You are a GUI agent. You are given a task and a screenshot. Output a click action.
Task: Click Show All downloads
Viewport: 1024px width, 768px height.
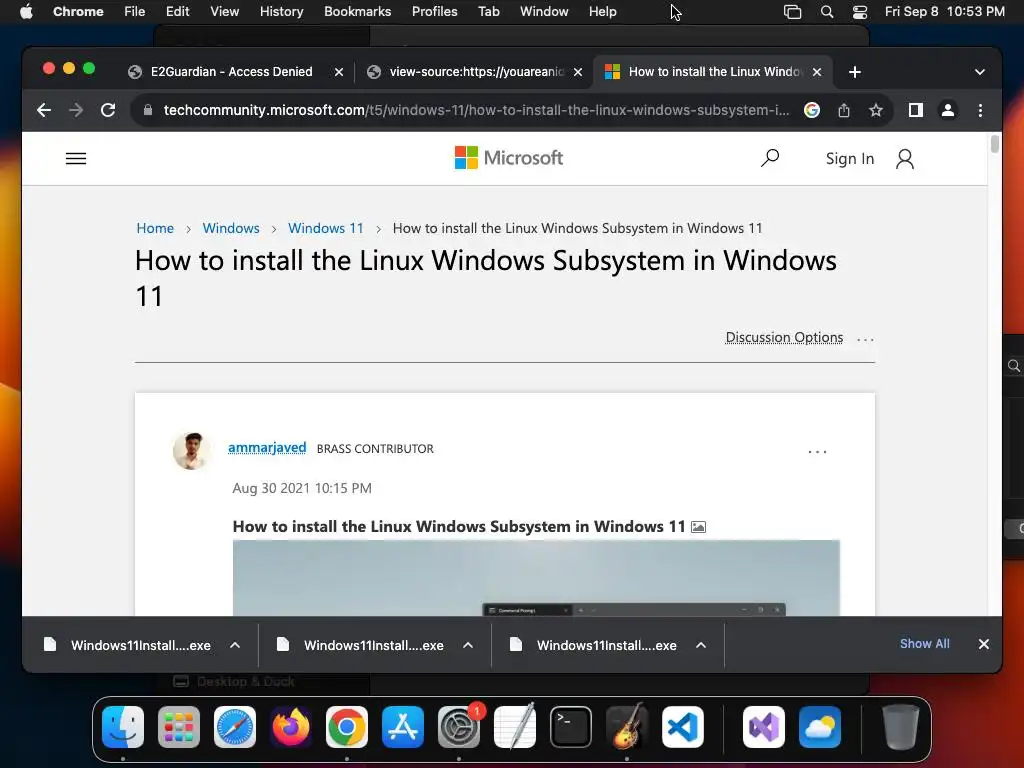coord(925,644)
